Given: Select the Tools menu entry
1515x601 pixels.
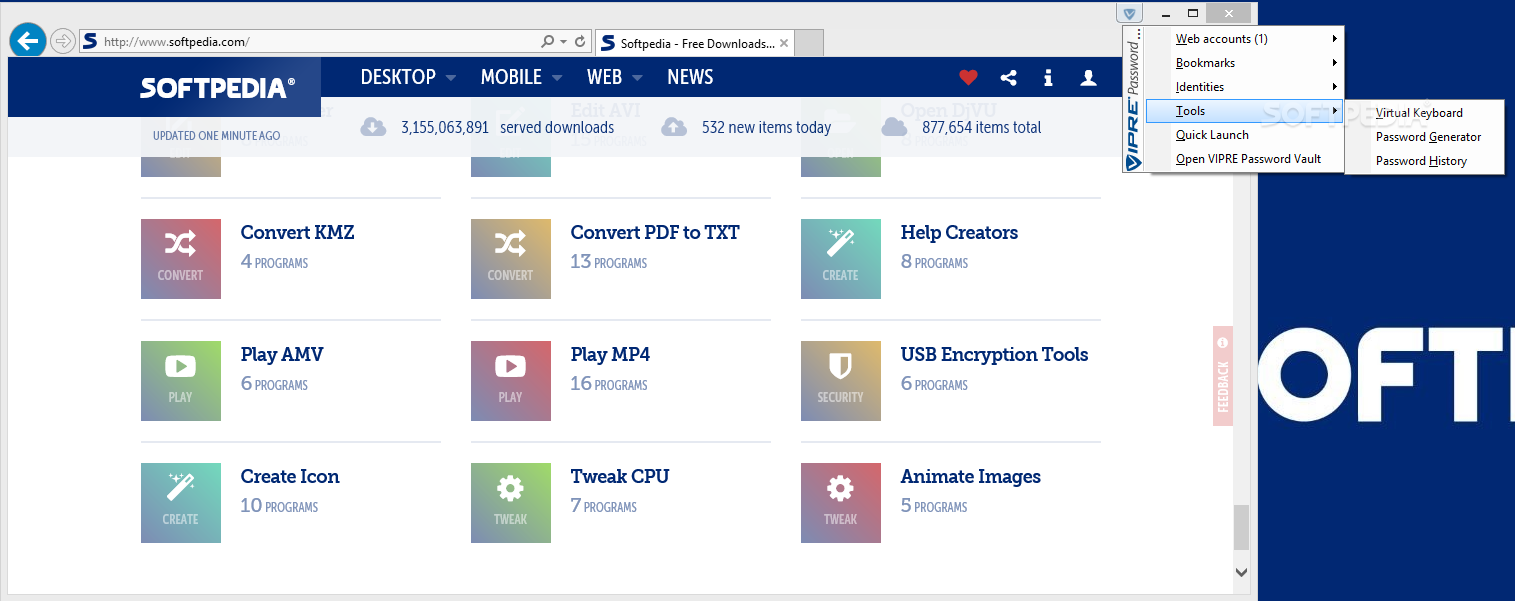Looking at the screenshot, I should click(x=1245, y=111).
